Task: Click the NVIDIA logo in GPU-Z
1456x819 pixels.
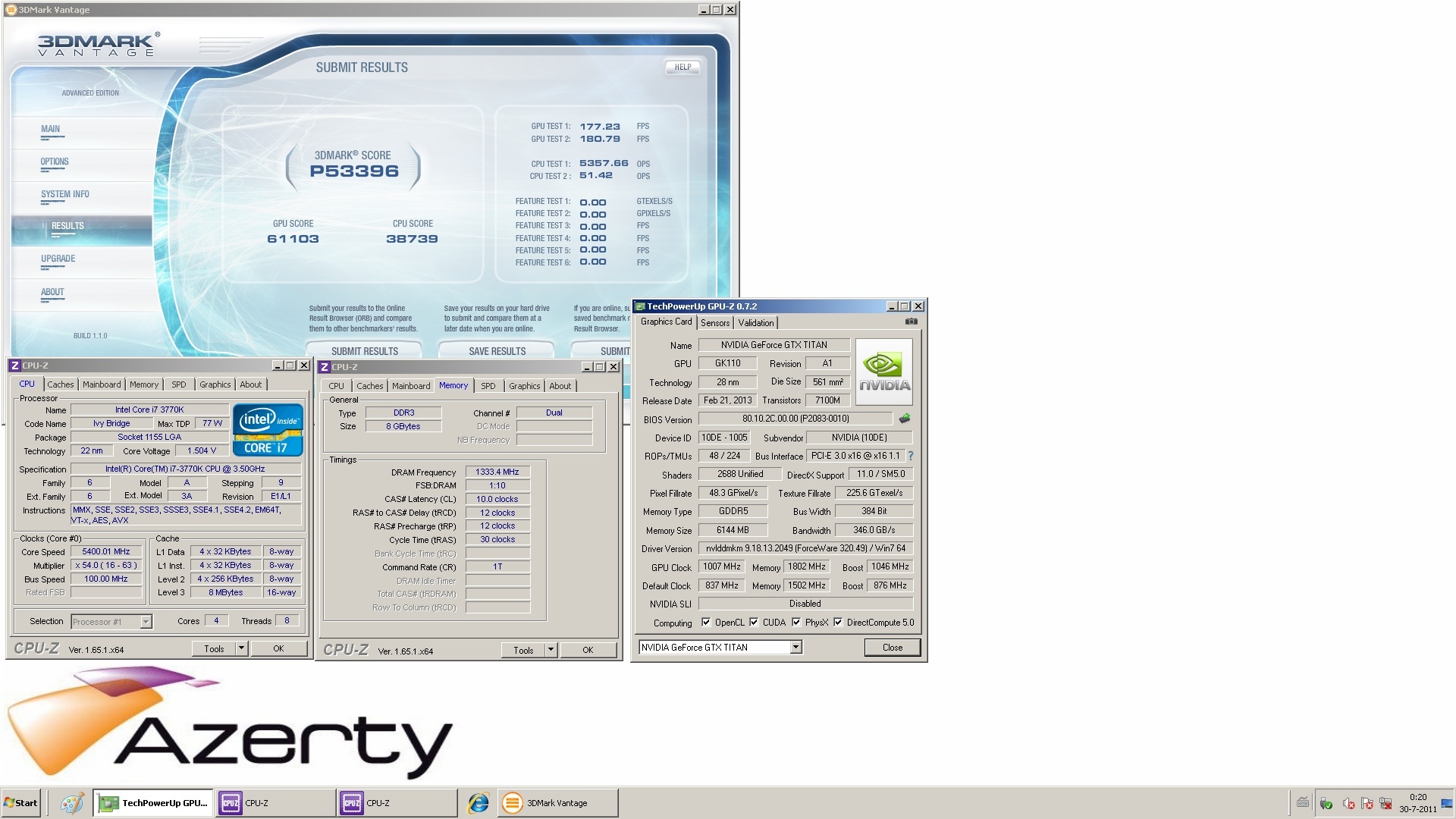Action: pyautogui.click(x=884, y=372)
